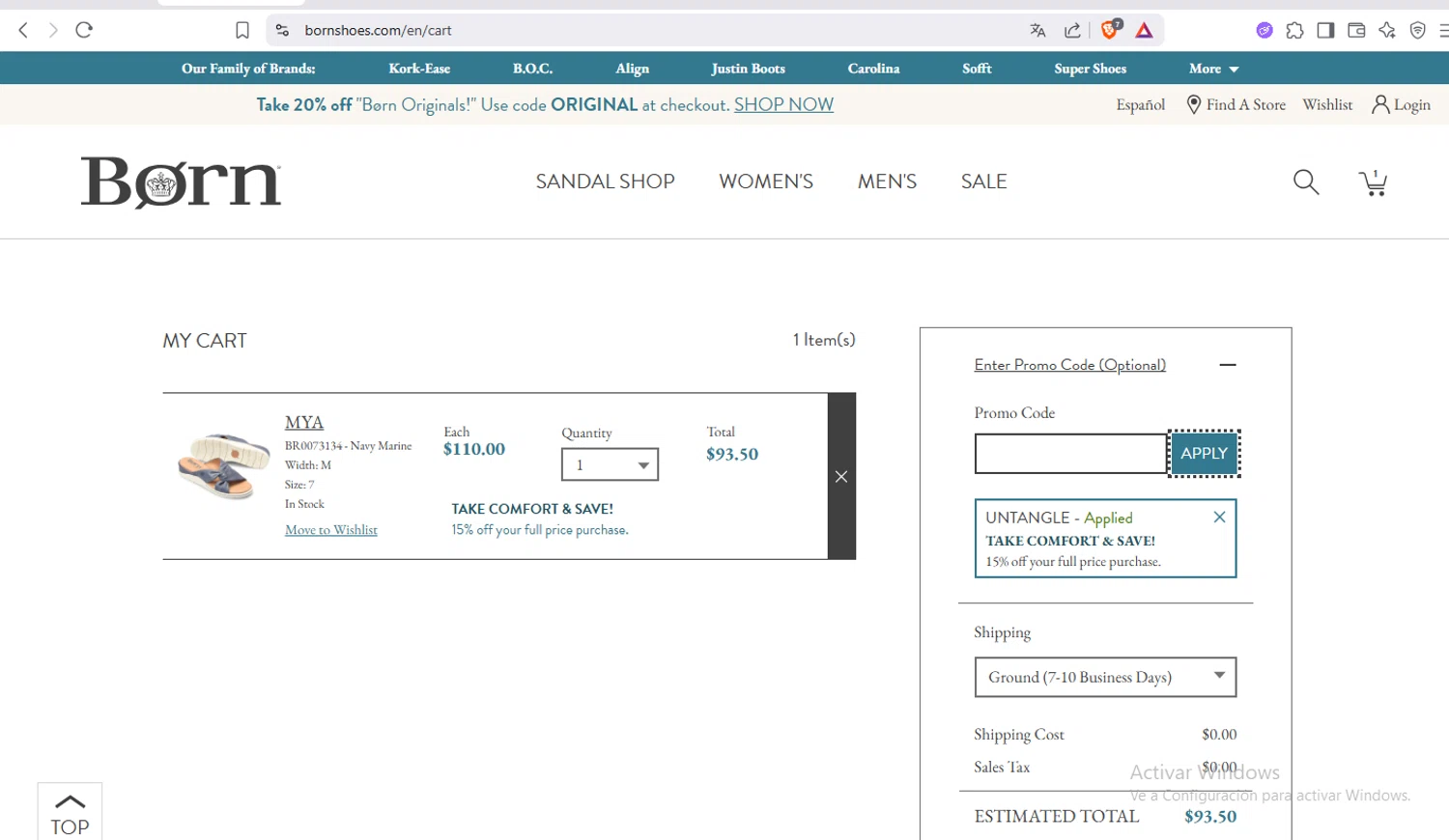Open the Brave Wallet icon
1449x840 pixels.
tap(1356, 30)
